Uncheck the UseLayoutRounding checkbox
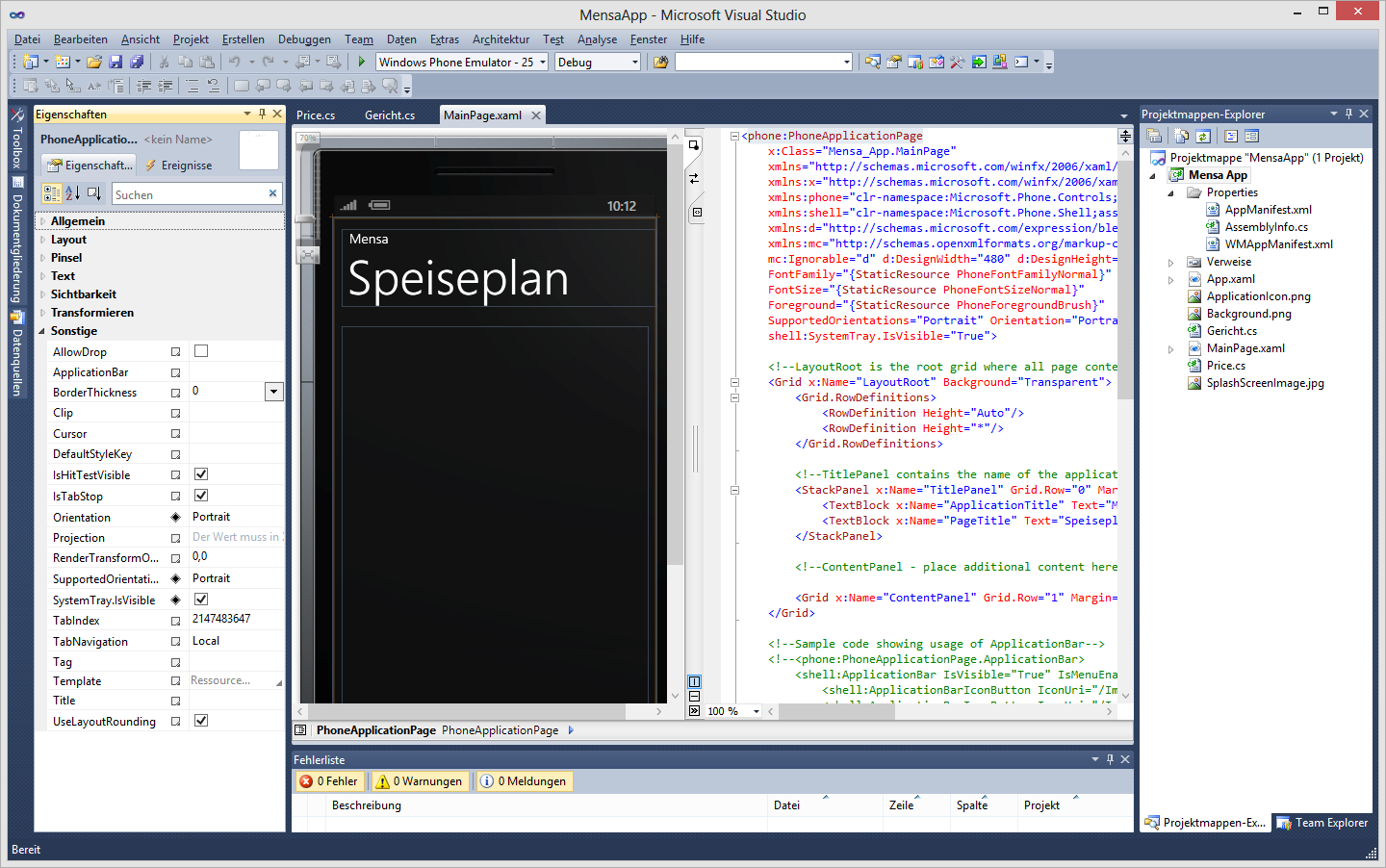Viewport: 1386px width, 868px height. click(201, 721)
